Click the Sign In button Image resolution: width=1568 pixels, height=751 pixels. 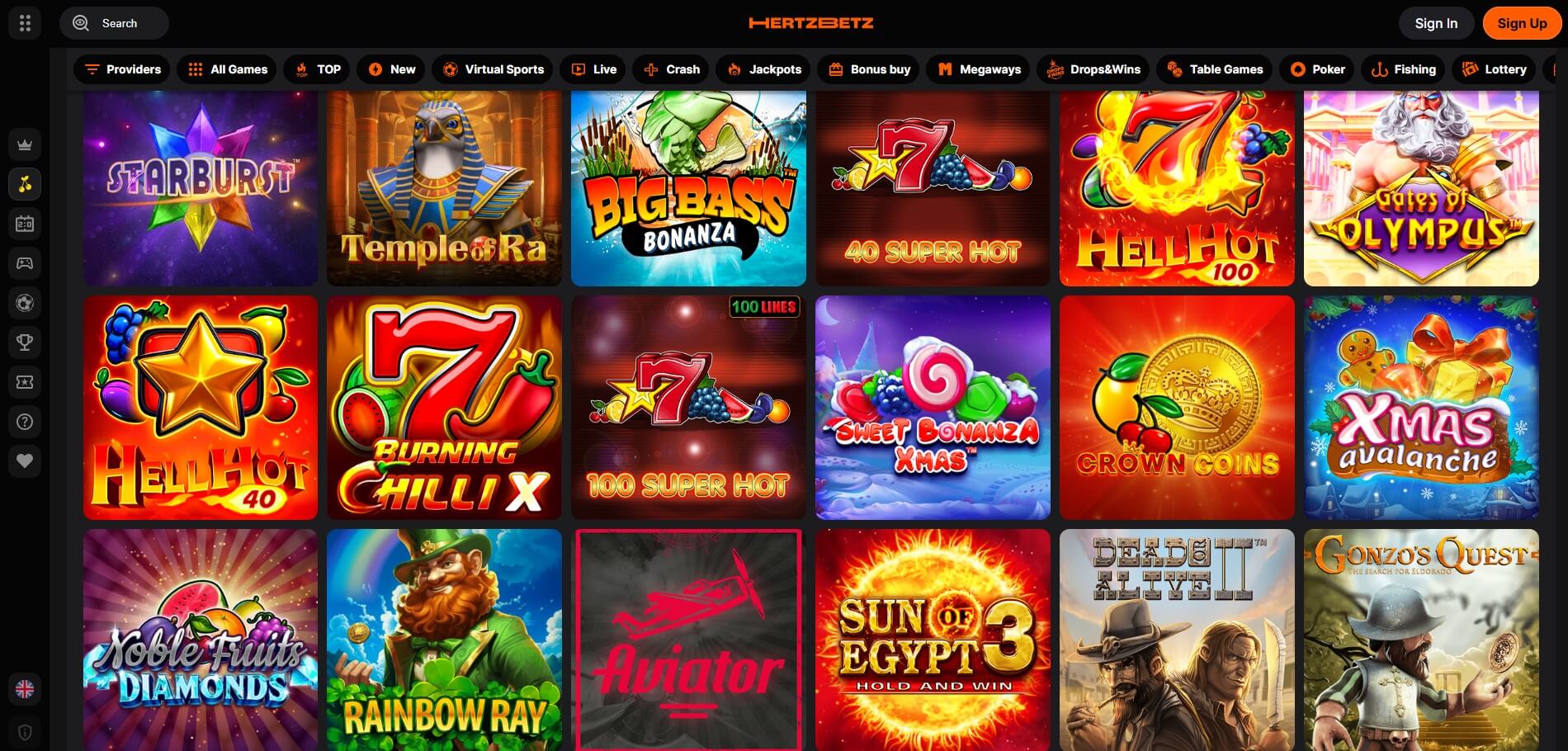[1436, 23]
